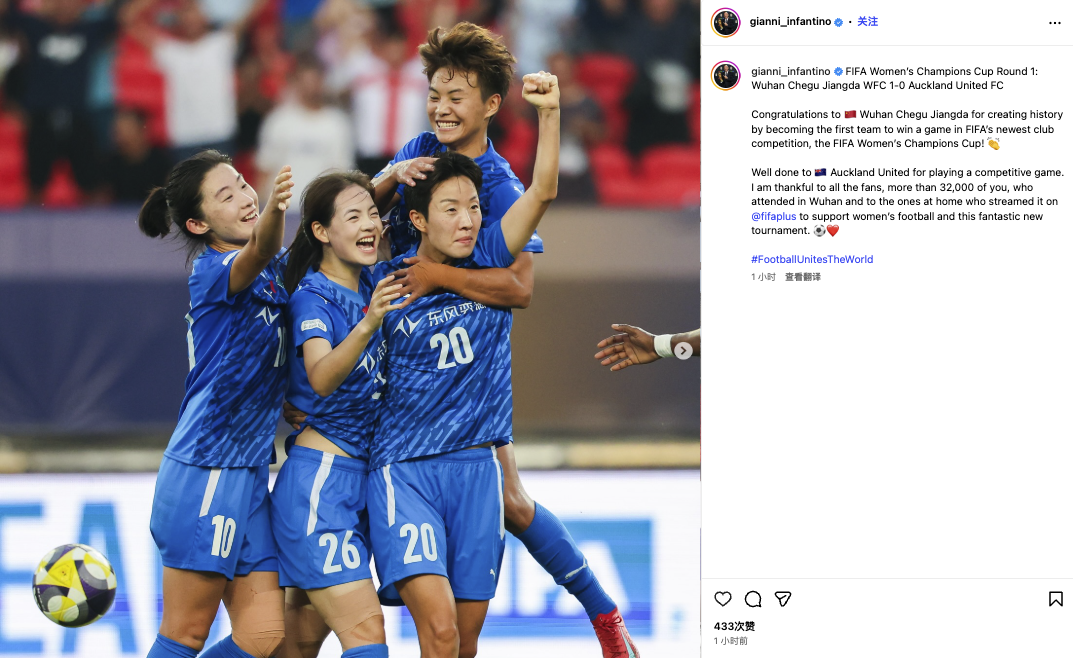Click the gianni_infantino username in the caption

point(790,71)
